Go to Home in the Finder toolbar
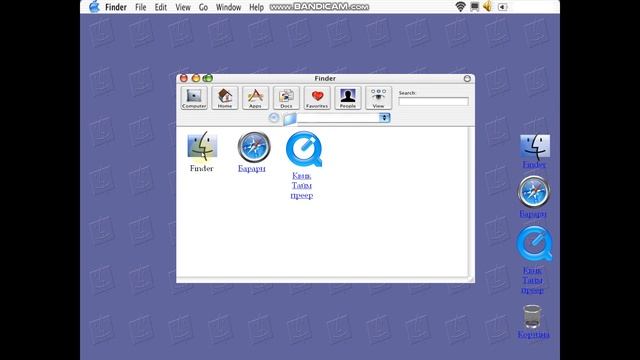Screen dimensions: 640x360 click(x=224, y=98)
